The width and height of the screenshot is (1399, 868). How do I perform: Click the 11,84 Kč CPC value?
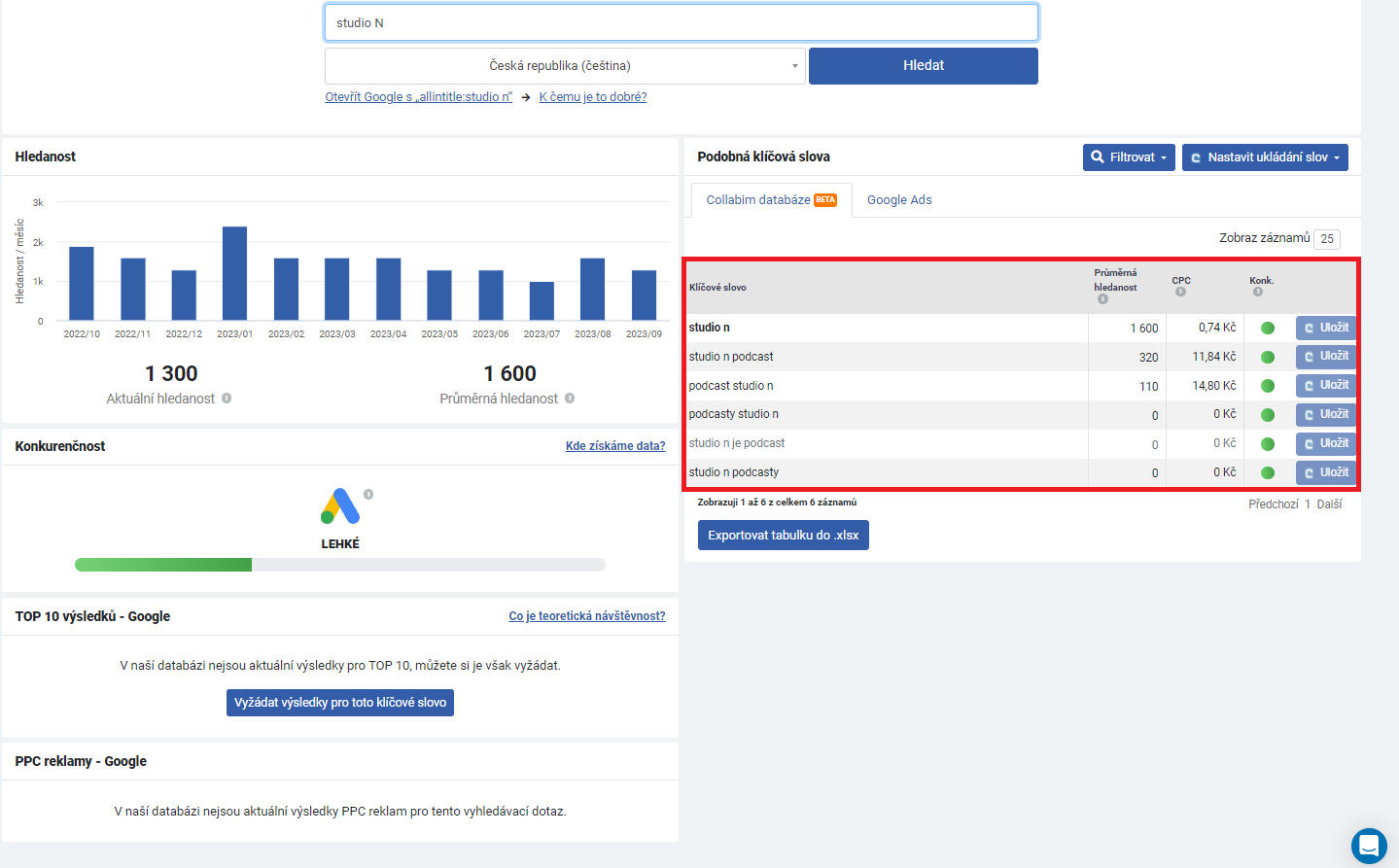point(1214,357)
